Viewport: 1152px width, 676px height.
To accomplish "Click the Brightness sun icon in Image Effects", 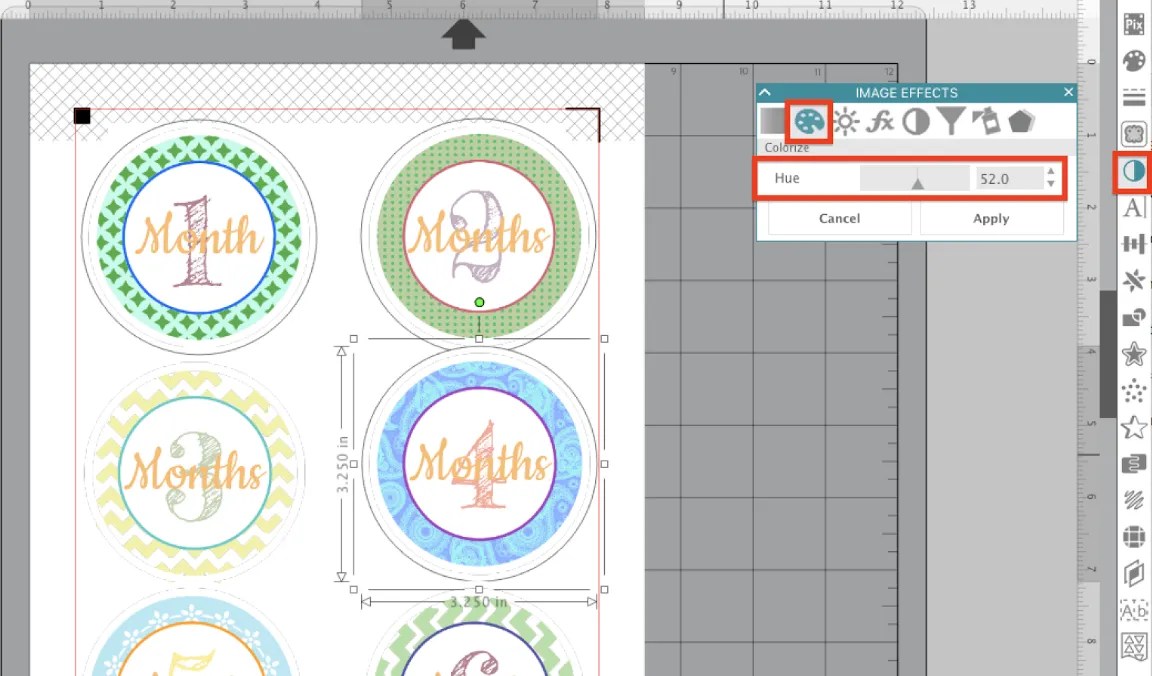I will 846,120.
